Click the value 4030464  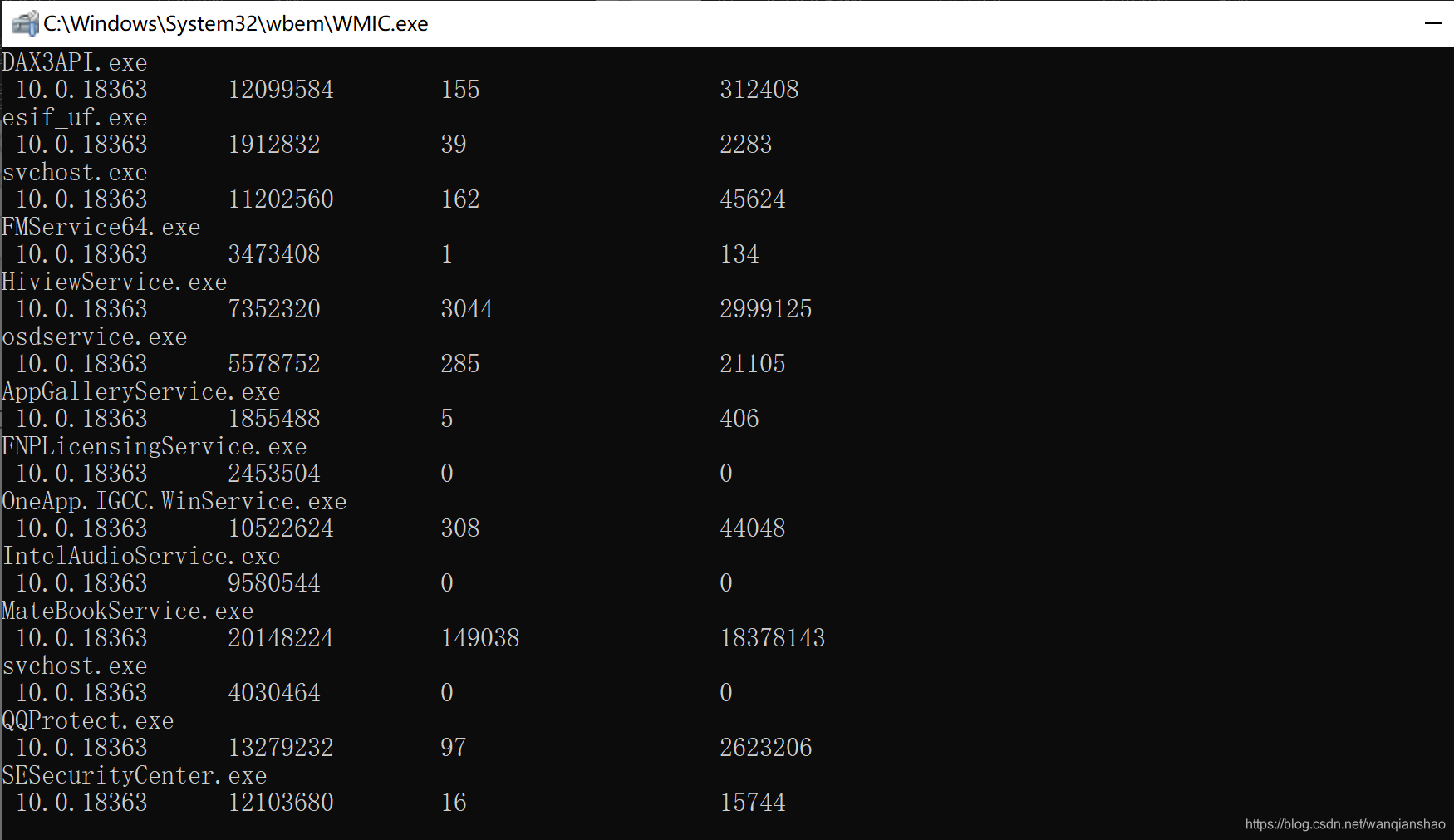pos(274,693)
